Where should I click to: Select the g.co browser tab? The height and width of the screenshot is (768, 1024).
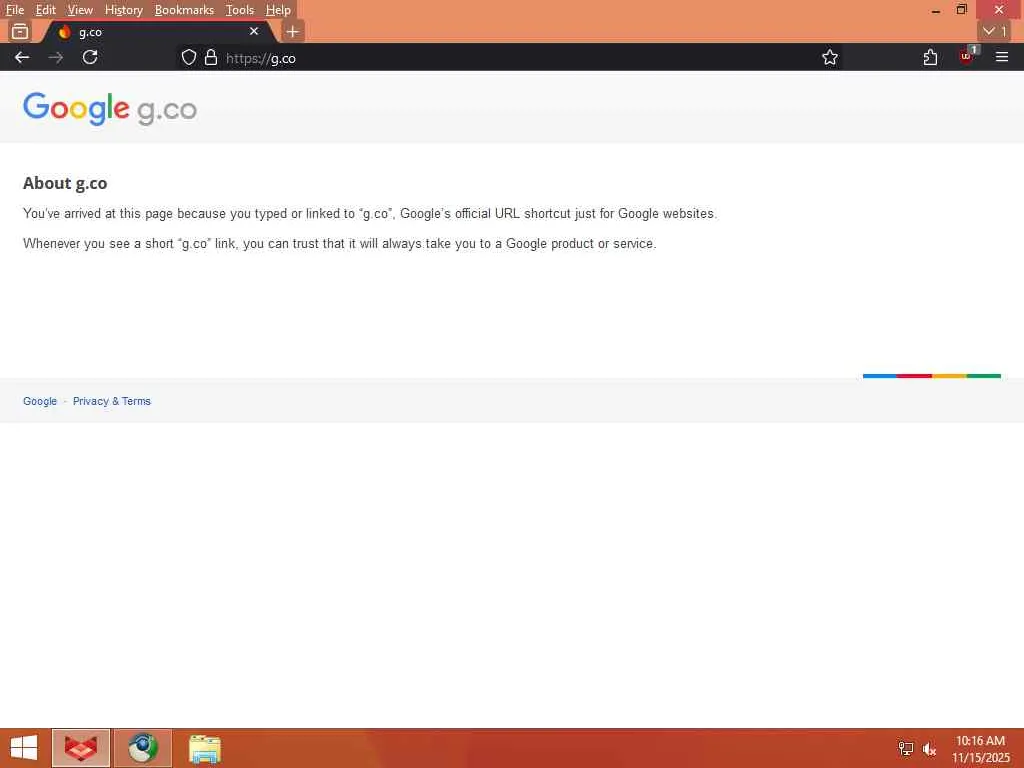tap(157, 31)
